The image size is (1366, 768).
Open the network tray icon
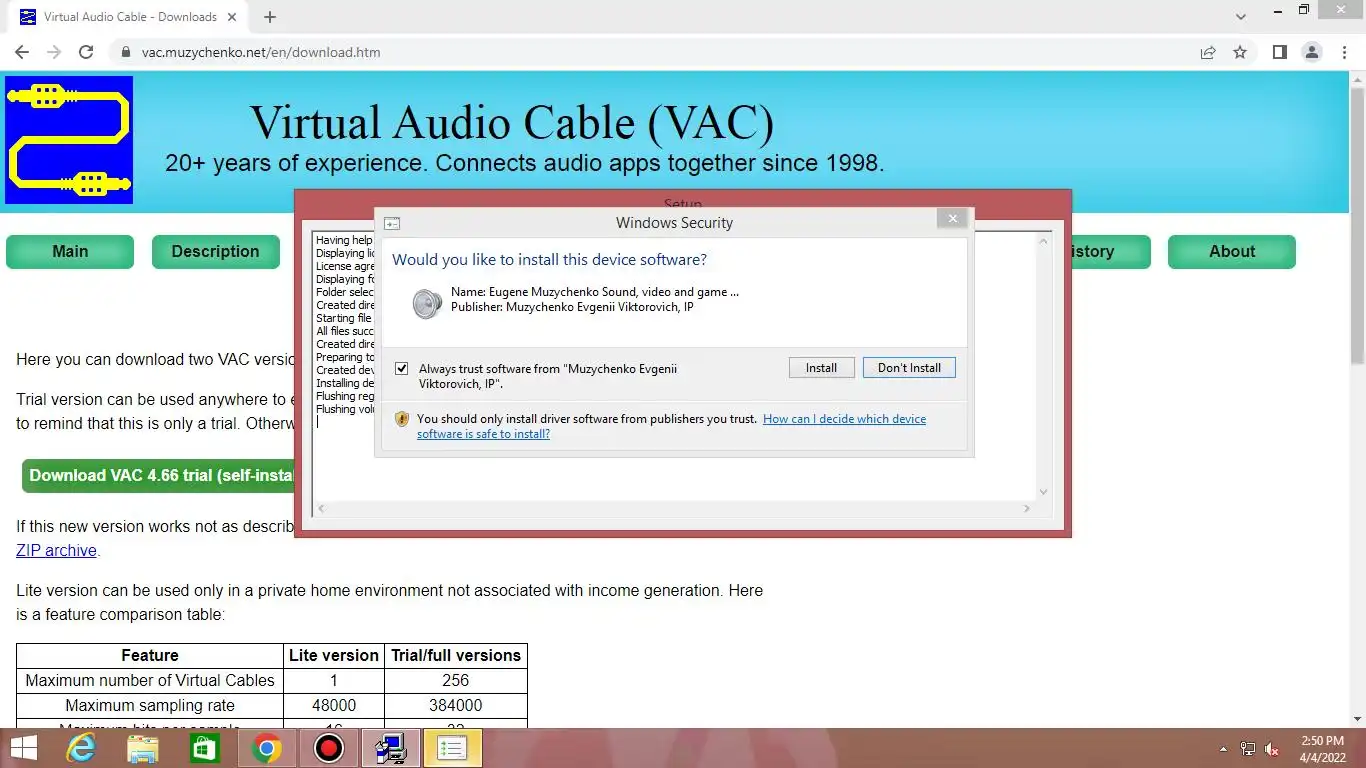1247,749
